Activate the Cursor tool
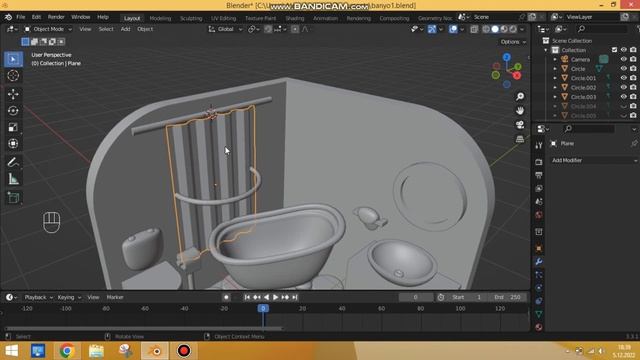Screen dimensions: 640x360 pyautogui.click(x=13, y=76)
